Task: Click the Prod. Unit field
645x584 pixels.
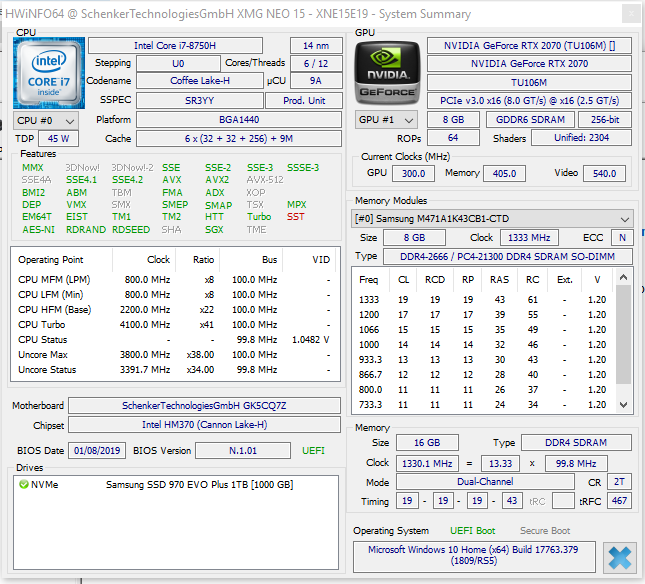Action: click(304, 100)
